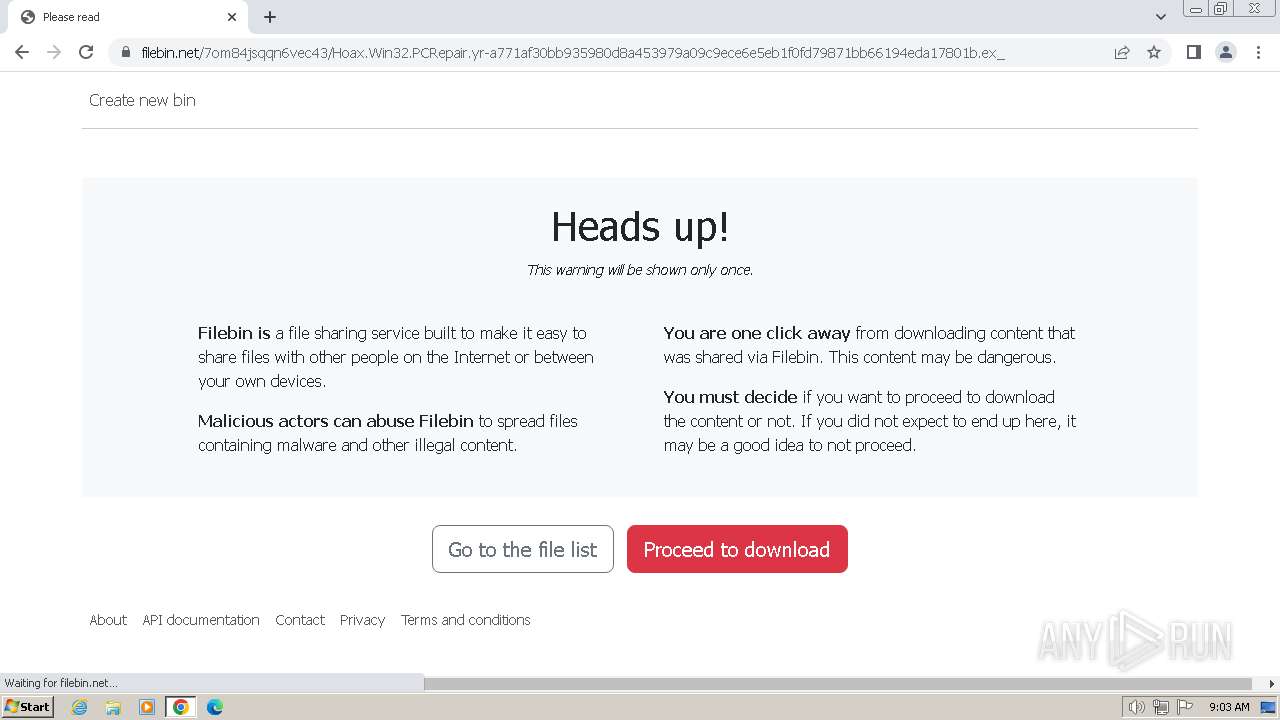
Task: Select the 'Please read' tab
Action: coord(126,17)
